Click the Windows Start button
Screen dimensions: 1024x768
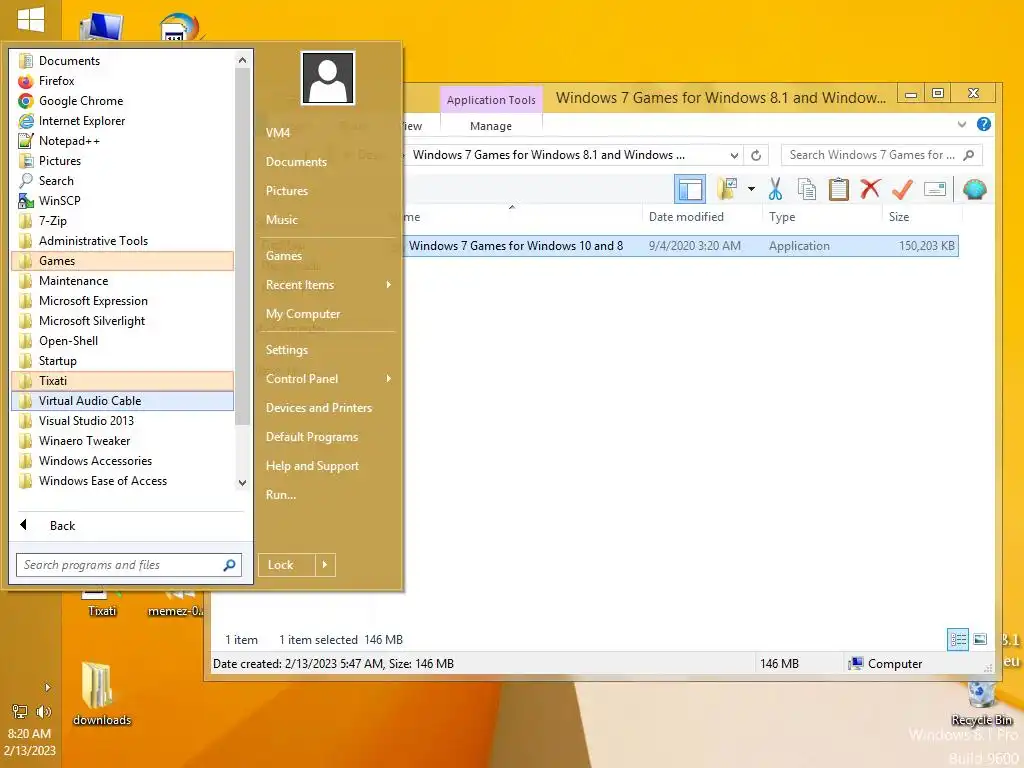pyautogui.click(x=31, y=19)
